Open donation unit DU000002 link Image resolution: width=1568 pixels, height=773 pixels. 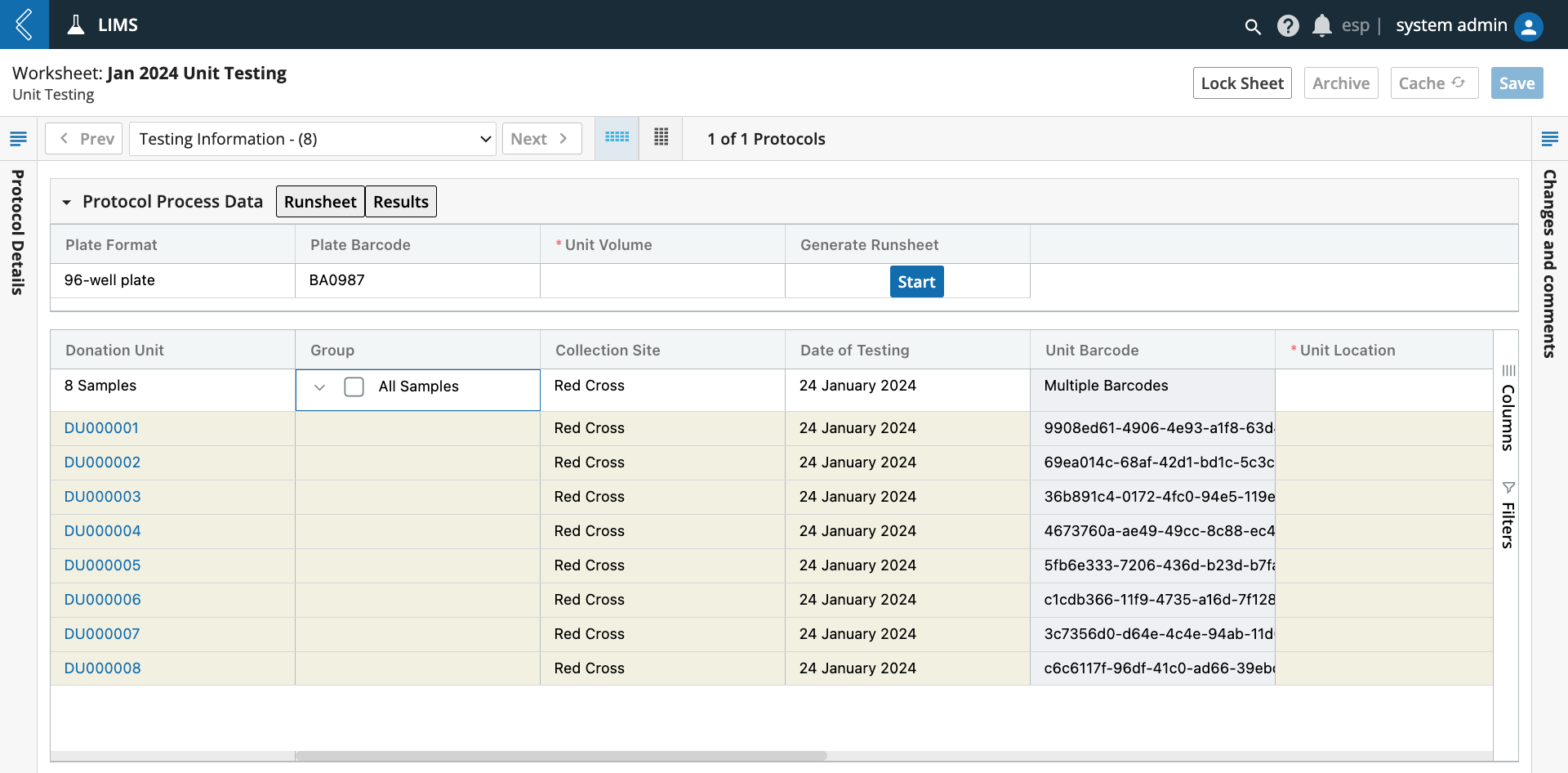102,462
